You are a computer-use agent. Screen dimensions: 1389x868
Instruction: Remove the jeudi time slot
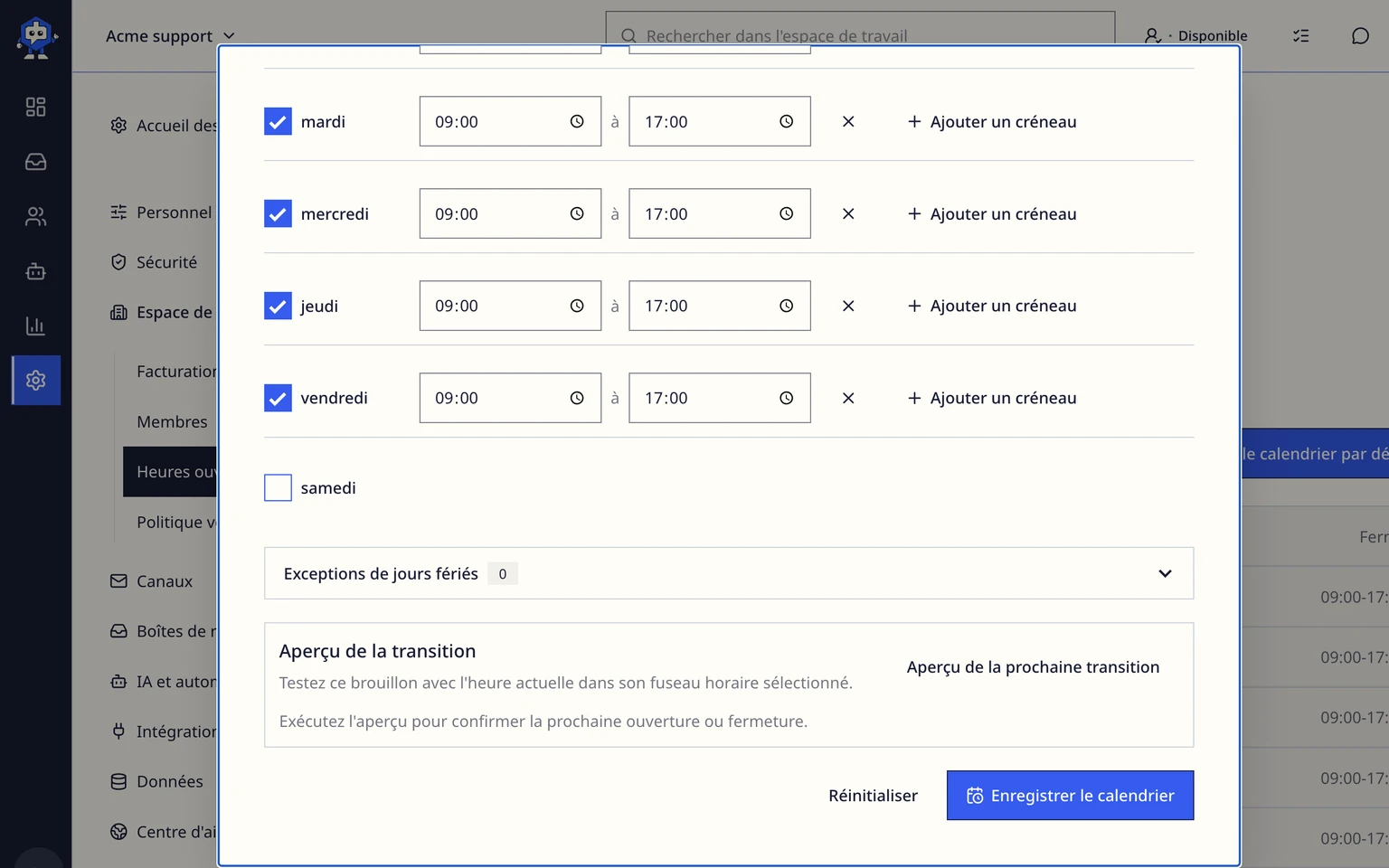click(x=848, y=306)
